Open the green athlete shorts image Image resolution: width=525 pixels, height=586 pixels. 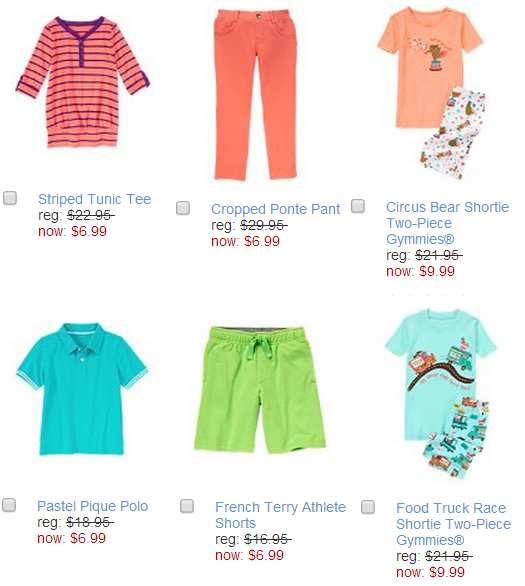pos(260,390)
